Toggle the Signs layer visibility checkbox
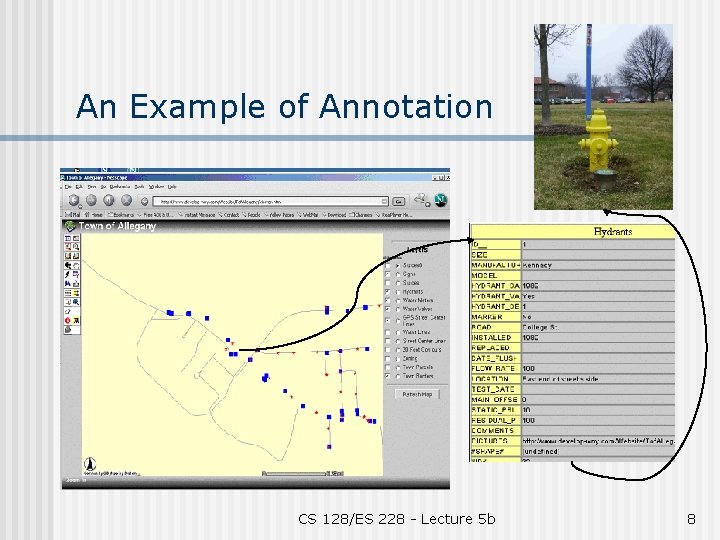 (x=388, y=274)
